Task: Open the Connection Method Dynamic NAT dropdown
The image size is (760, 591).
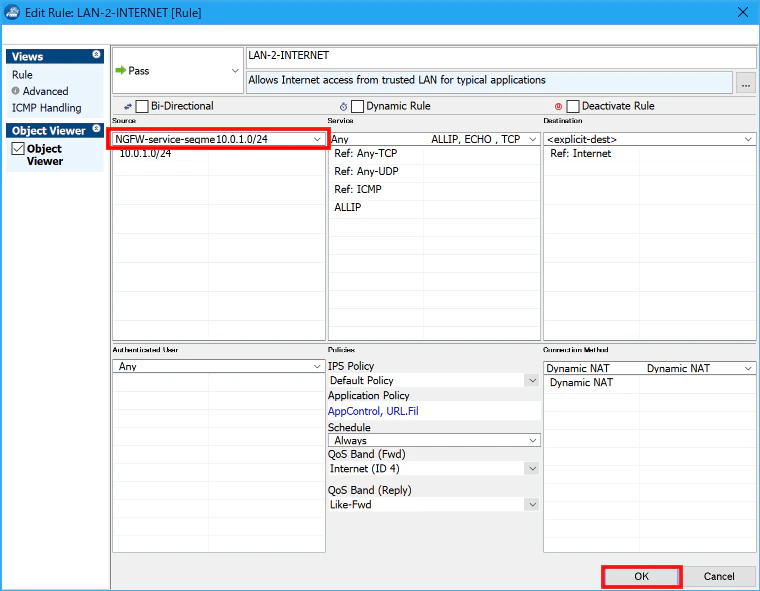Action: (748, 368)
